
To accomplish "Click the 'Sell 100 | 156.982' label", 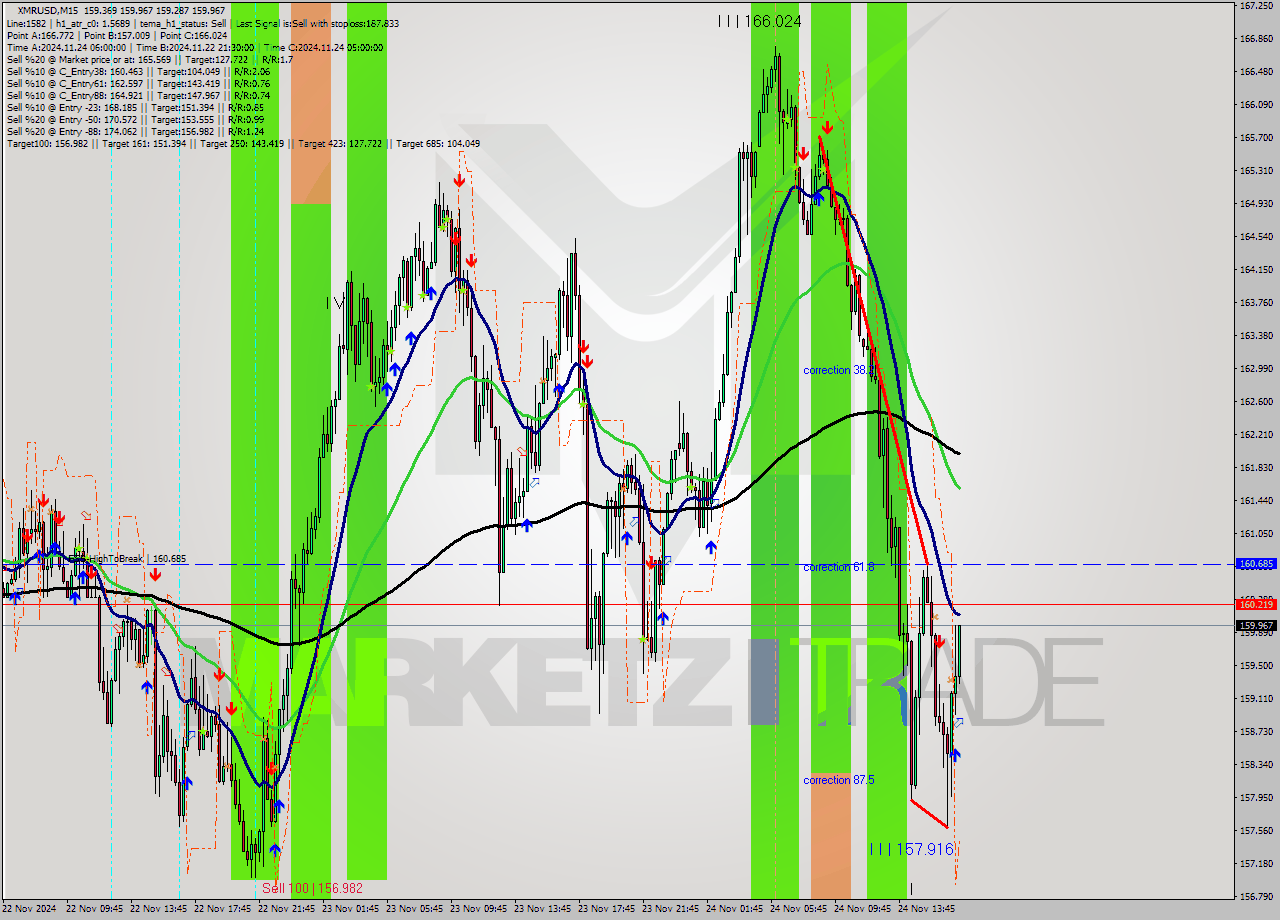I will [x=312, y=888].
